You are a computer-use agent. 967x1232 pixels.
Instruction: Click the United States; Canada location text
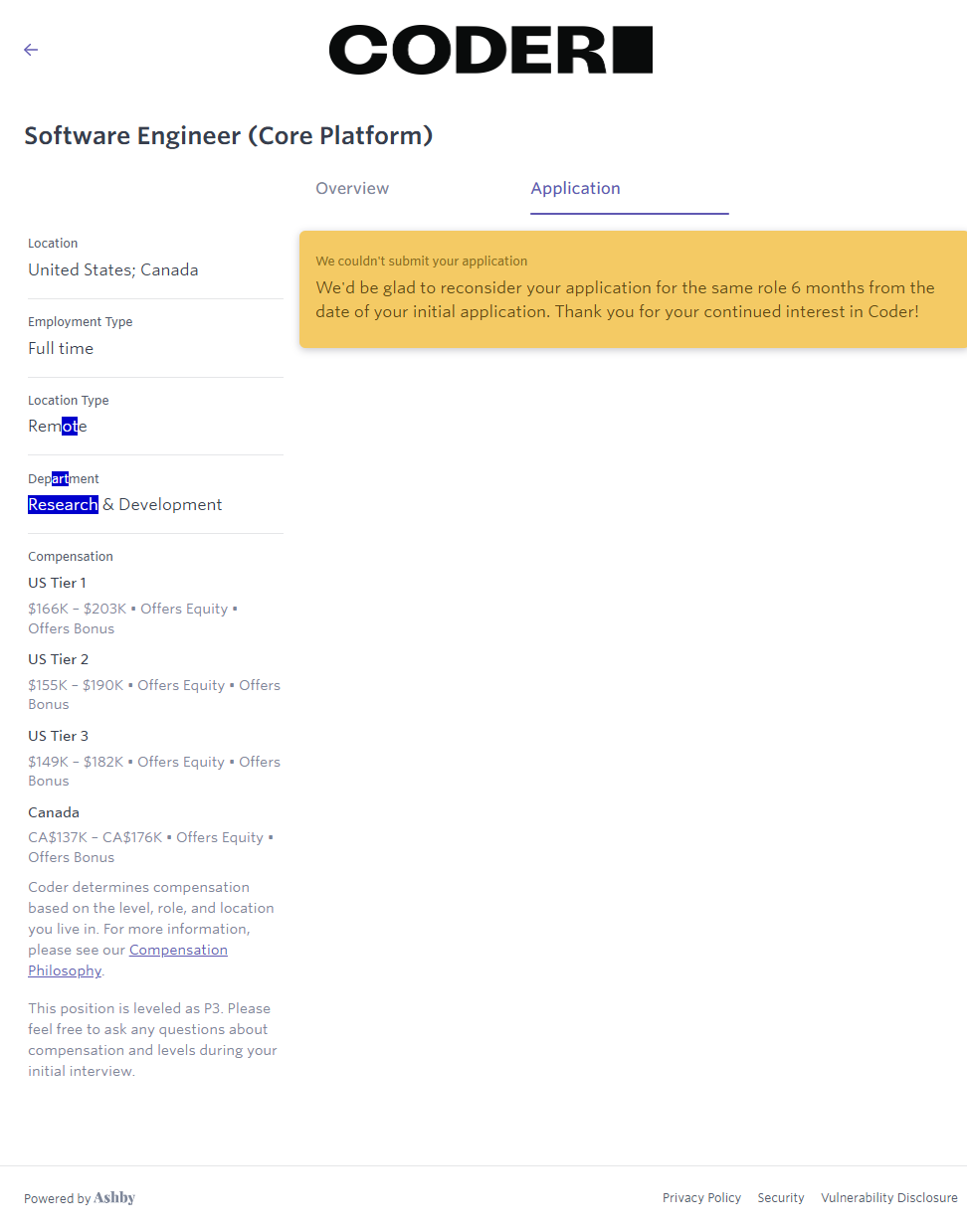[112, 270]
